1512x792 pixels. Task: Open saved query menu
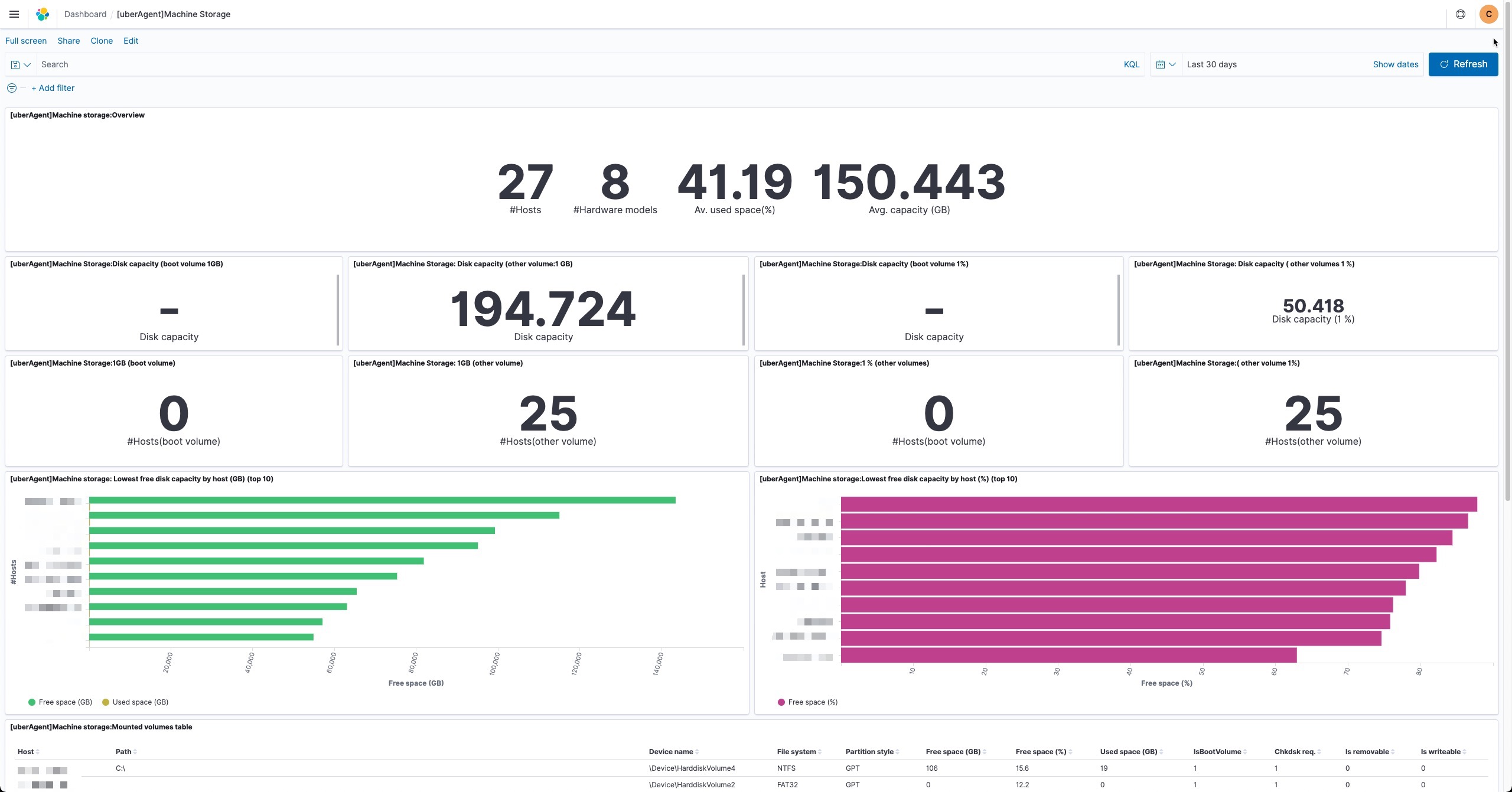[x=21, y=64]
